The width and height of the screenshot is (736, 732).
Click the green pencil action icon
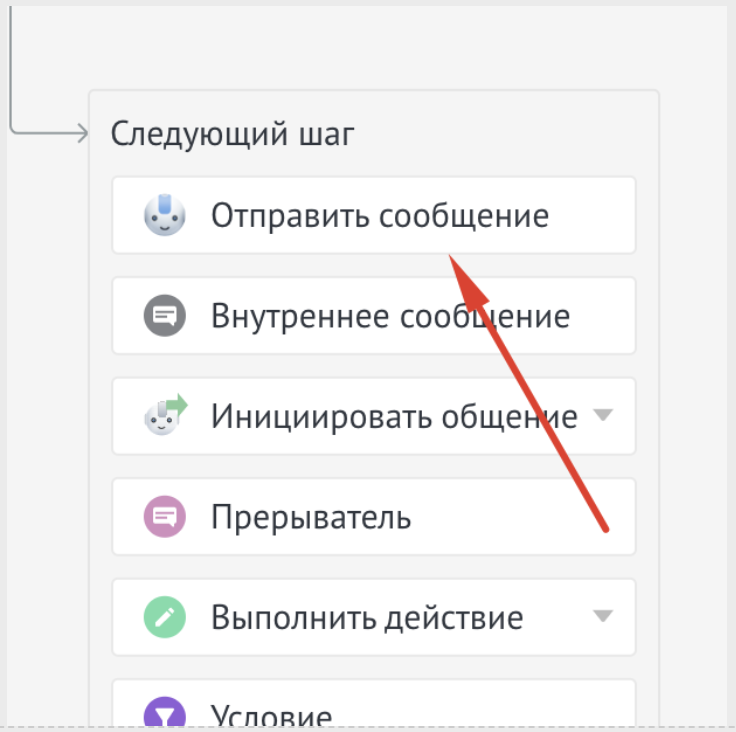click(x=162, y=617)
